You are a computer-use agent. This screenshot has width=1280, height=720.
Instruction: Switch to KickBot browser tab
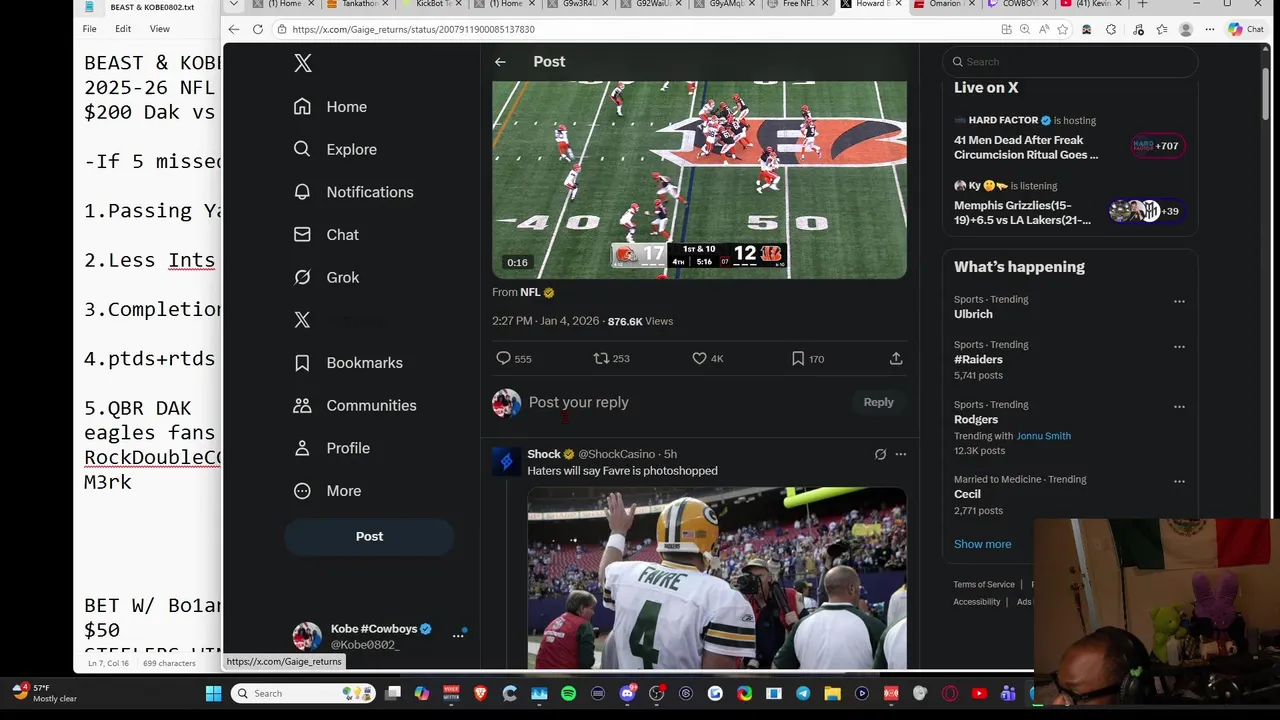431,4
